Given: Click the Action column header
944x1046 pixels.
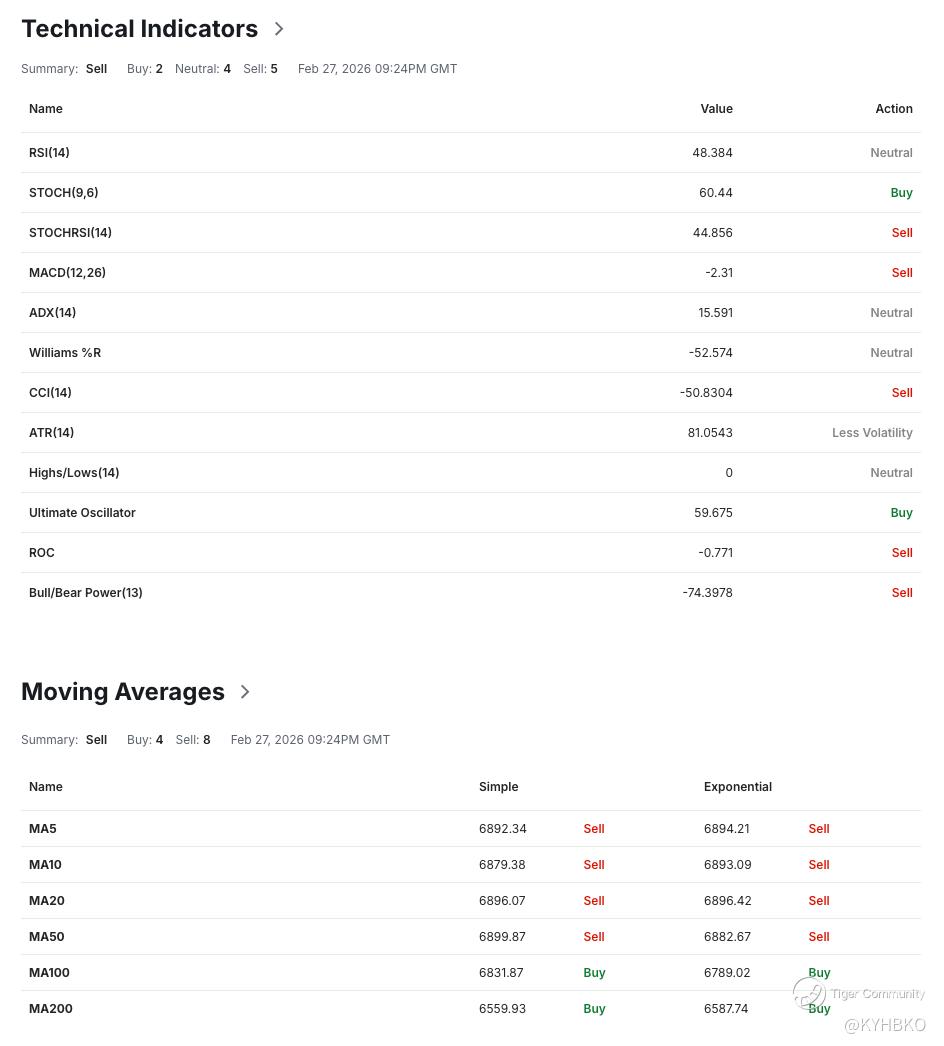Looking at the screenshot, I should point(894,109).
